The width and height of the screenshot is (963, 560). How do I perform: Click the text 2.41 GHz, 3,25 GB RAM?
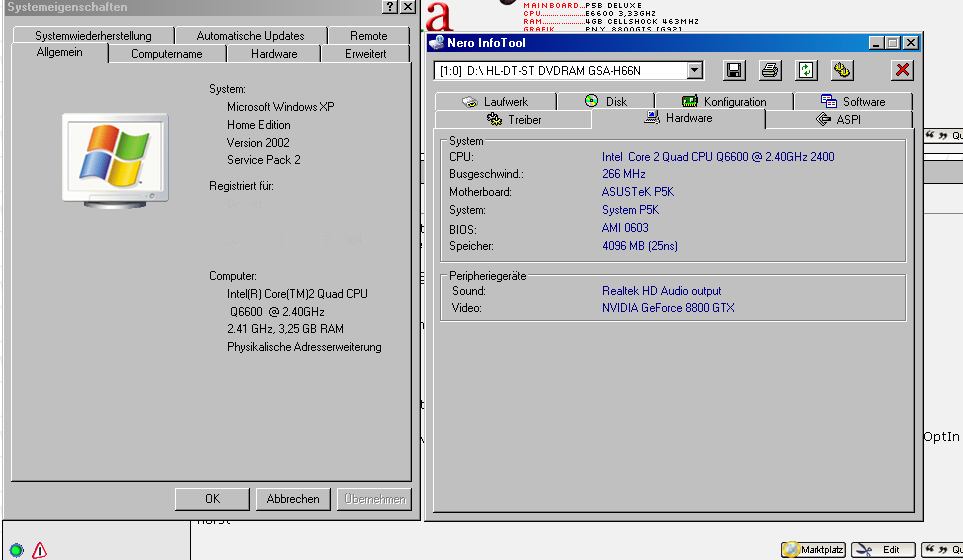coord(285,329)
